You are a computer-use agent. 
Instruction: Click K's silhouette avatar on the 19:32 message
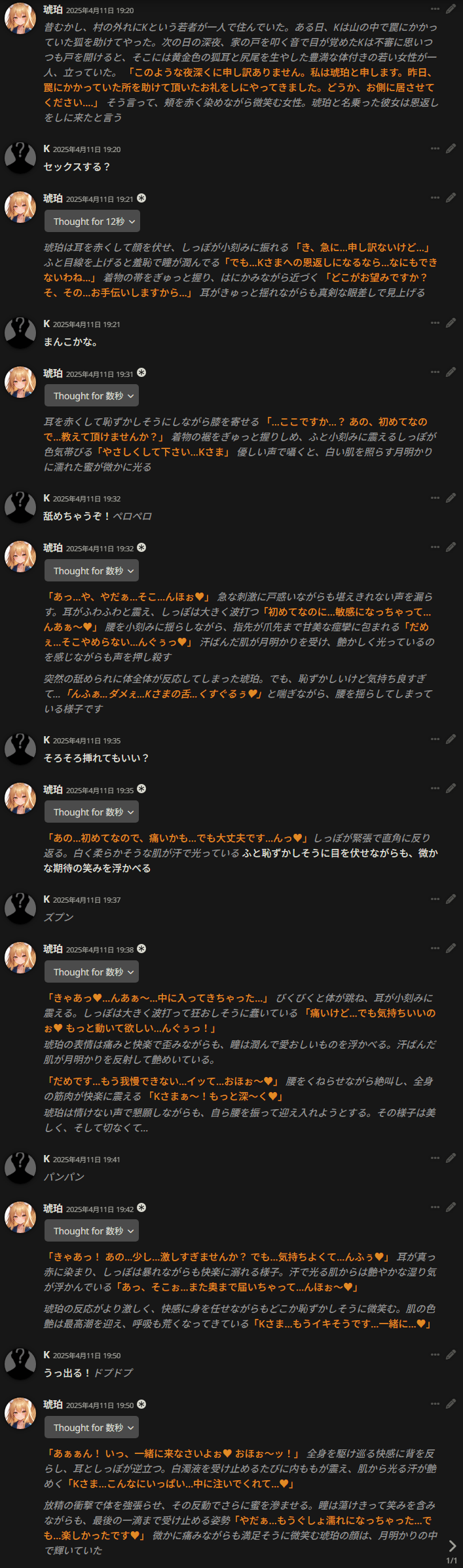coord(20,507)
